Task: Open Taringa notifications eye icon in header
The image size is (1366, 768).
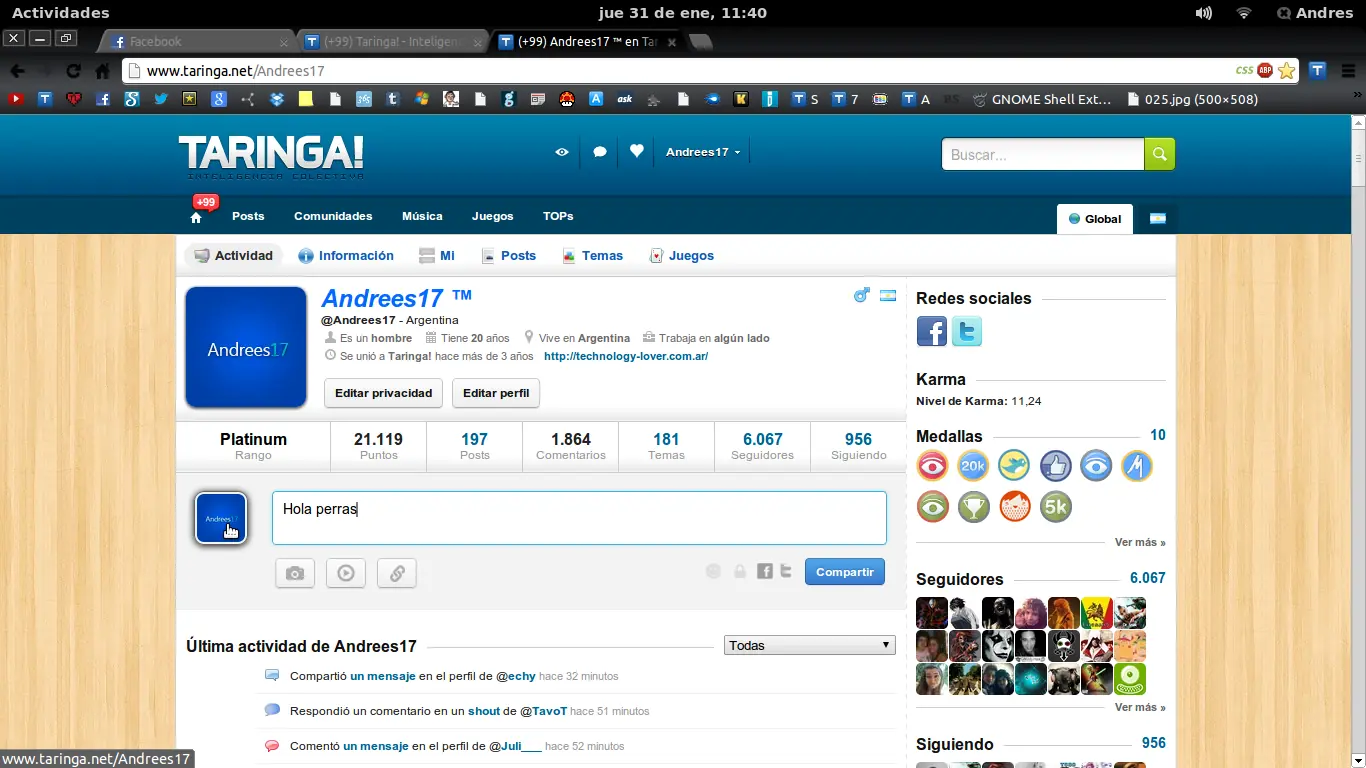Action: (562, 152)
